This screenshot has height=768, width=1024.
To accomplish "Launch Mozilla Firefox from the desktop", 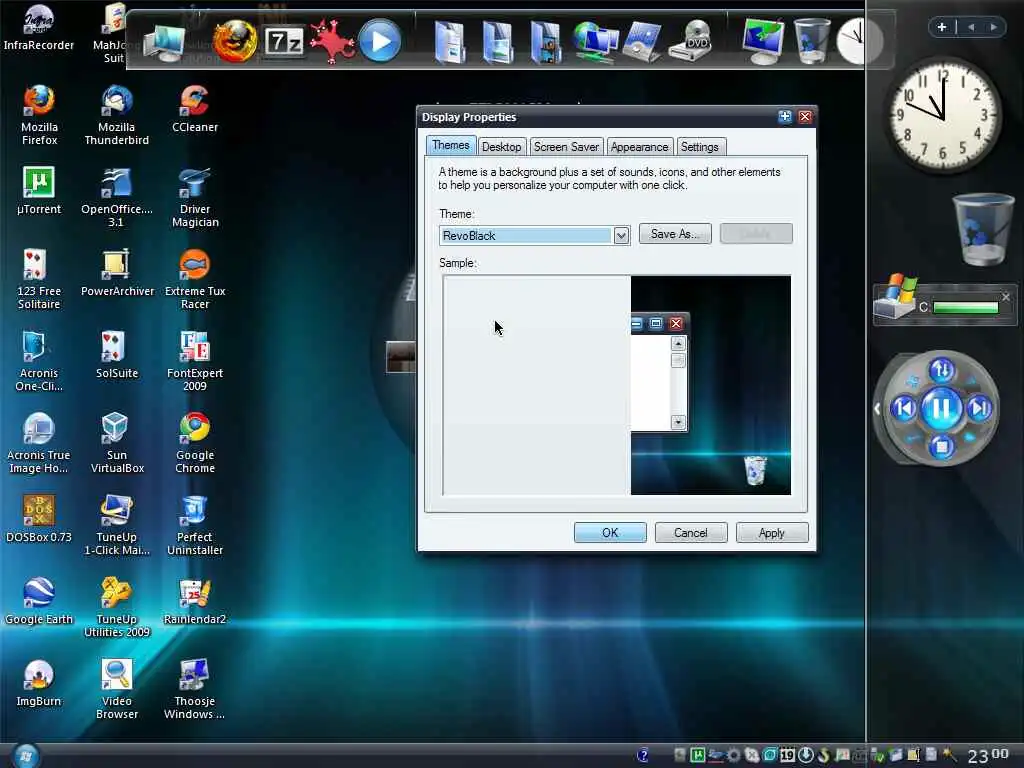I will (39, 114).
